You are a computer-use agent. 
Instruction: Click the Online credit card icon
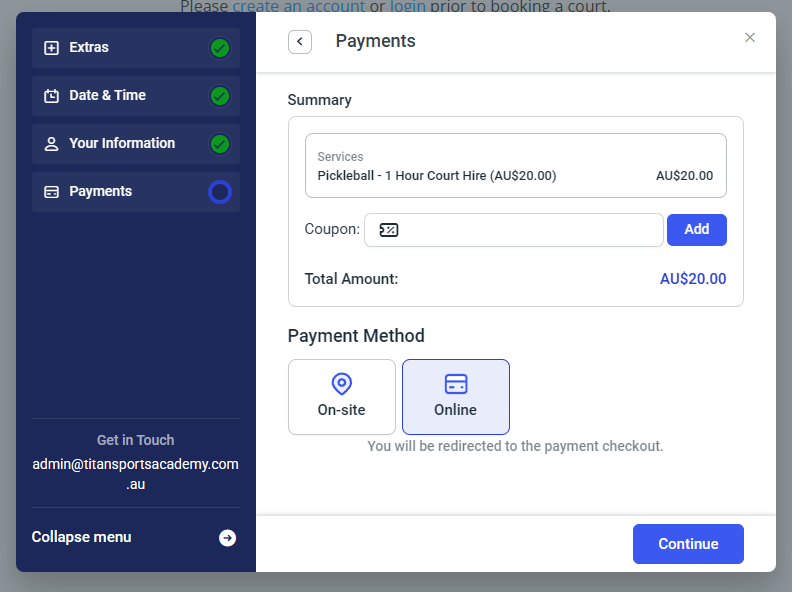tap(456, 384)
